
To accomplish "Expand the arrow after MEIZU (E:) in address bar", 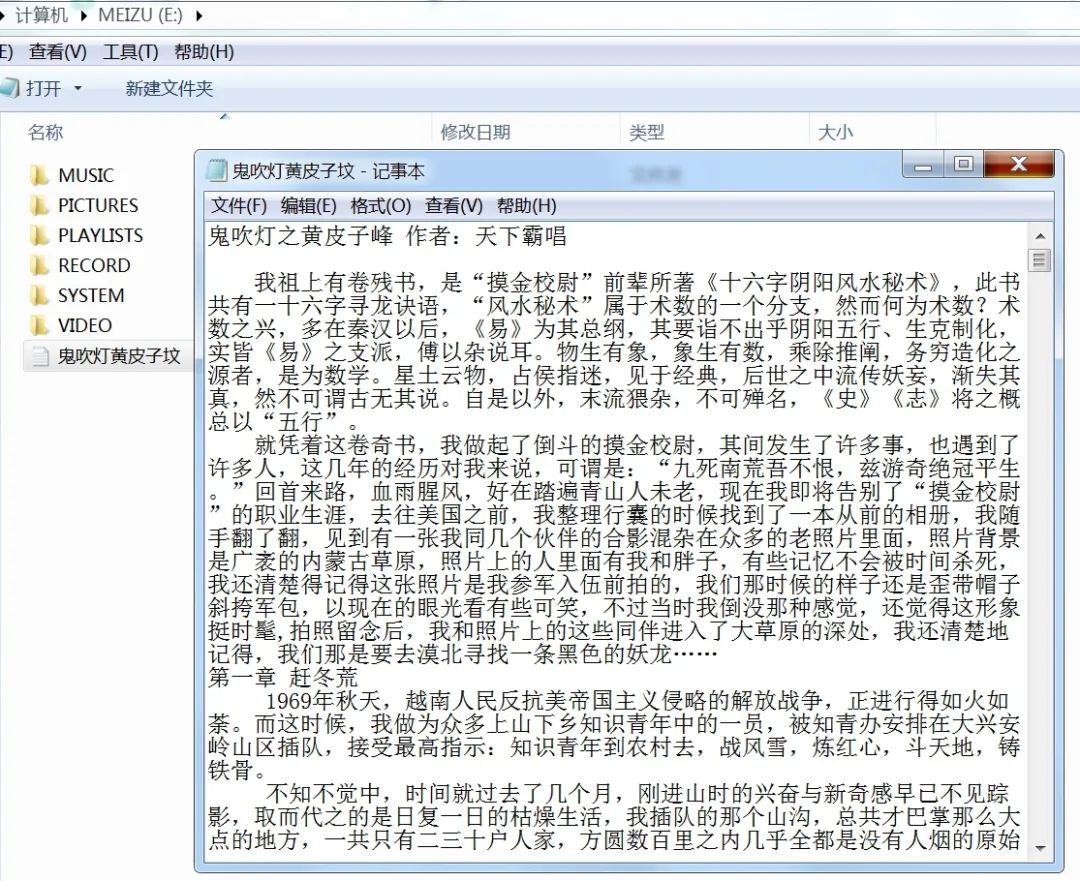I will tap(198, 15).
